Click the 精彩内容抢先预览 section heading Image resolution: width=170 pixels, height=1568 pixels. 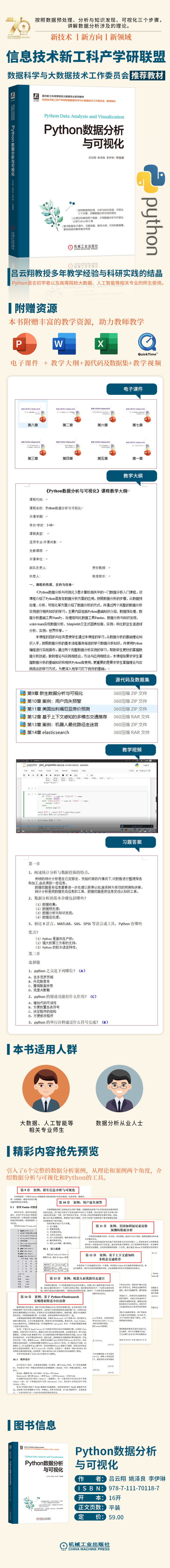56,1152
